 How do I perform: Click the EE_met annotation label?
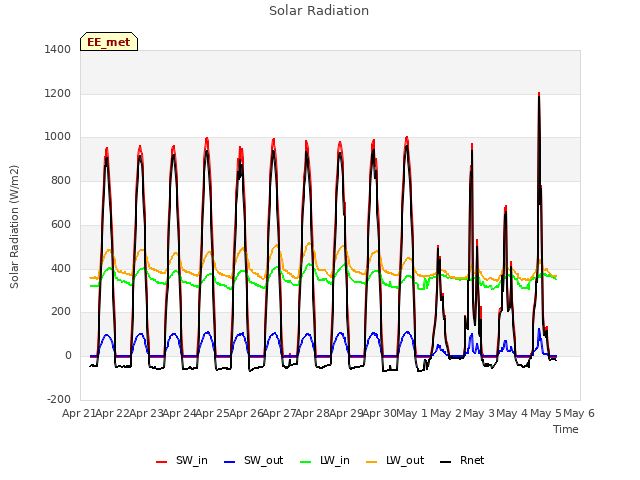click(109, 42)
